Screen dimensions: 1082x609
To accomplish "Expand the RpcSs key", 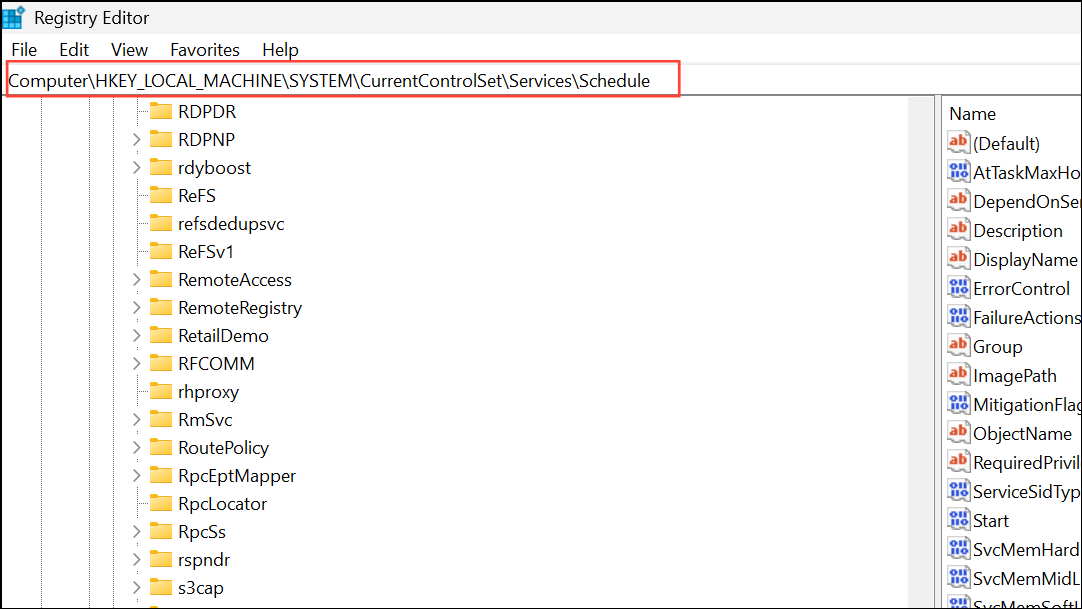I will [x=137, y=531].
